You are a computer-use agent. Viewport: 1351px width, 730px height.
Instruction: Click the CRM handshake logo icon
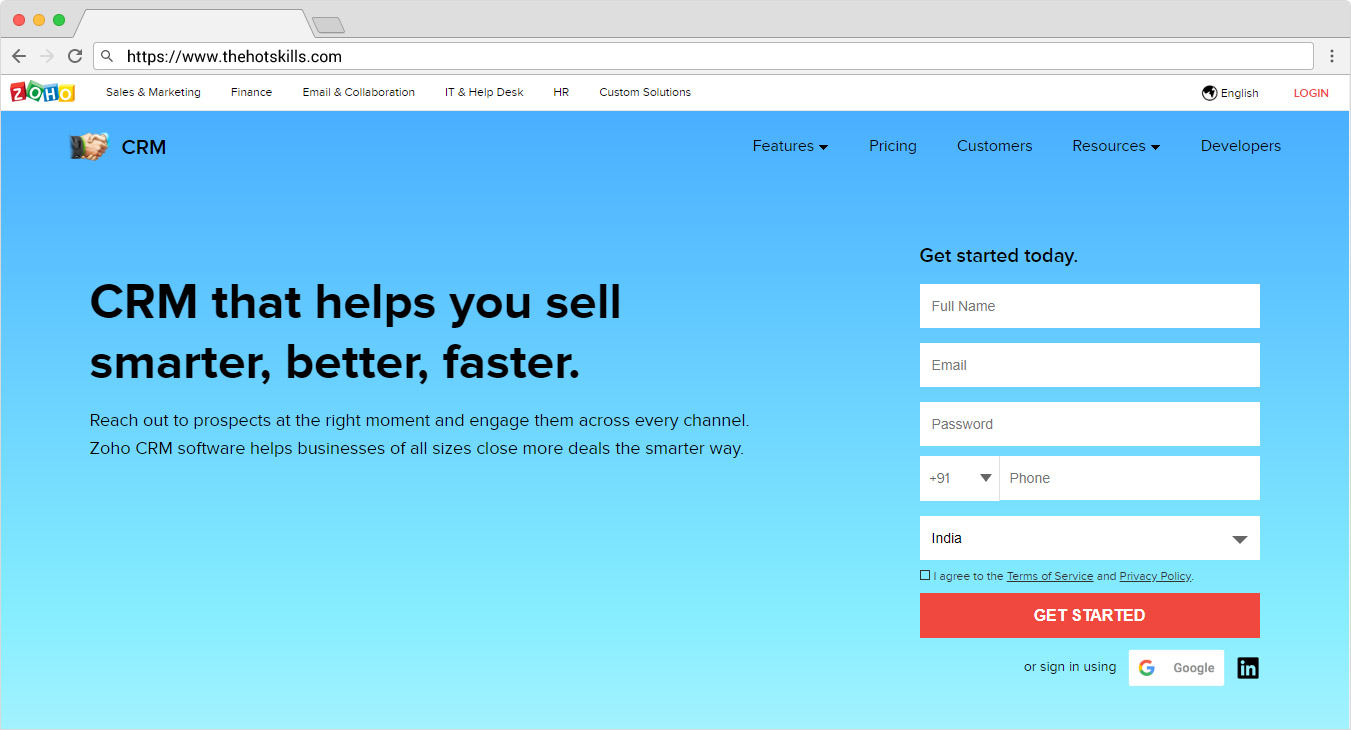tap(89, 147)
